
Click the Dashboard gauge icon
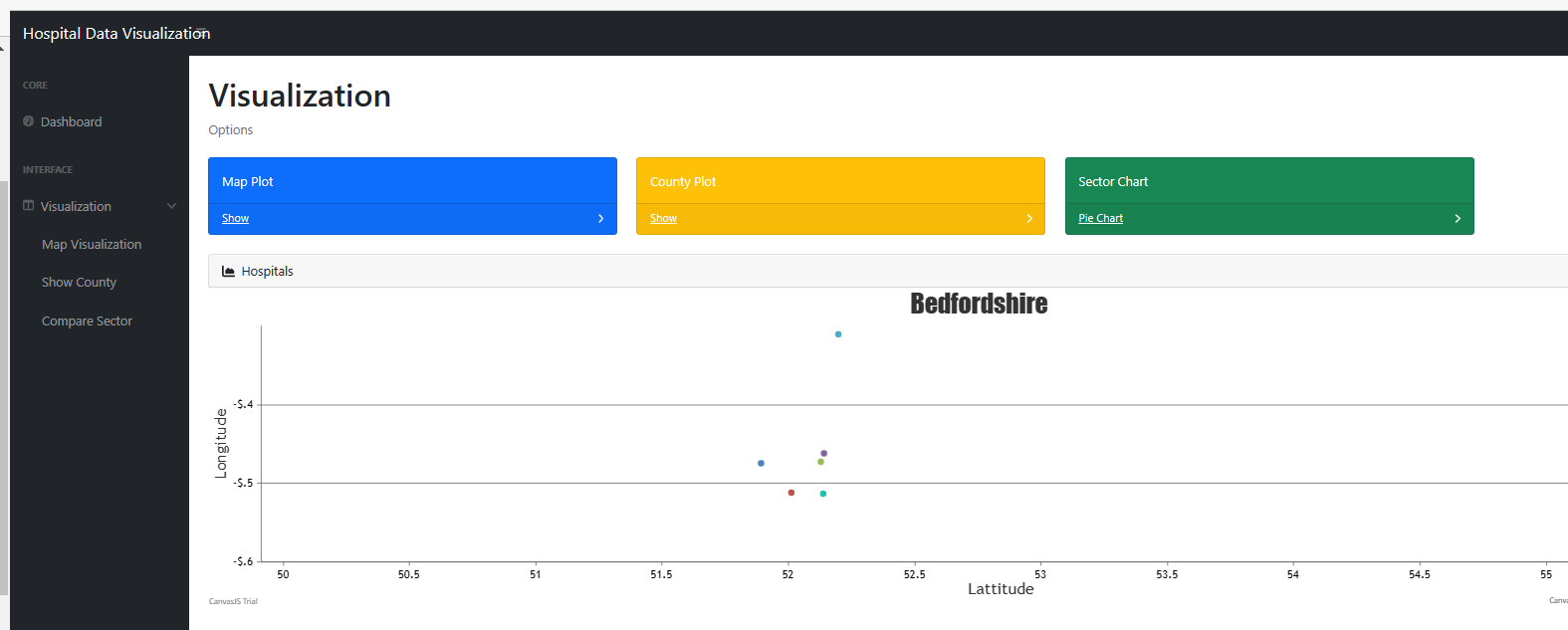click(x=29, y=121)
